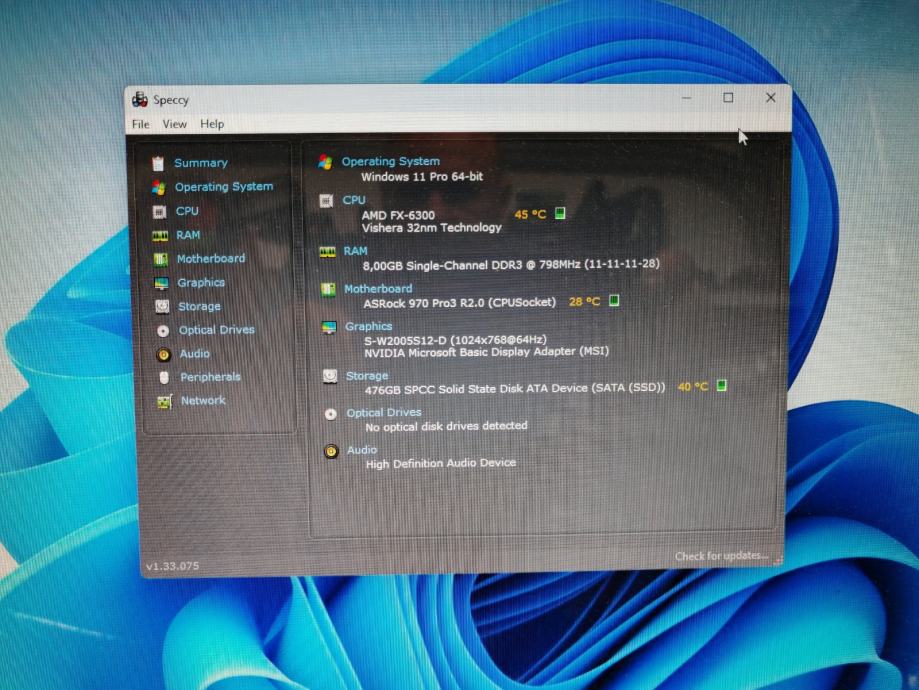Open Optical Drives section in sidebar
Screen dimensions: 919x690
click(216, 330)
